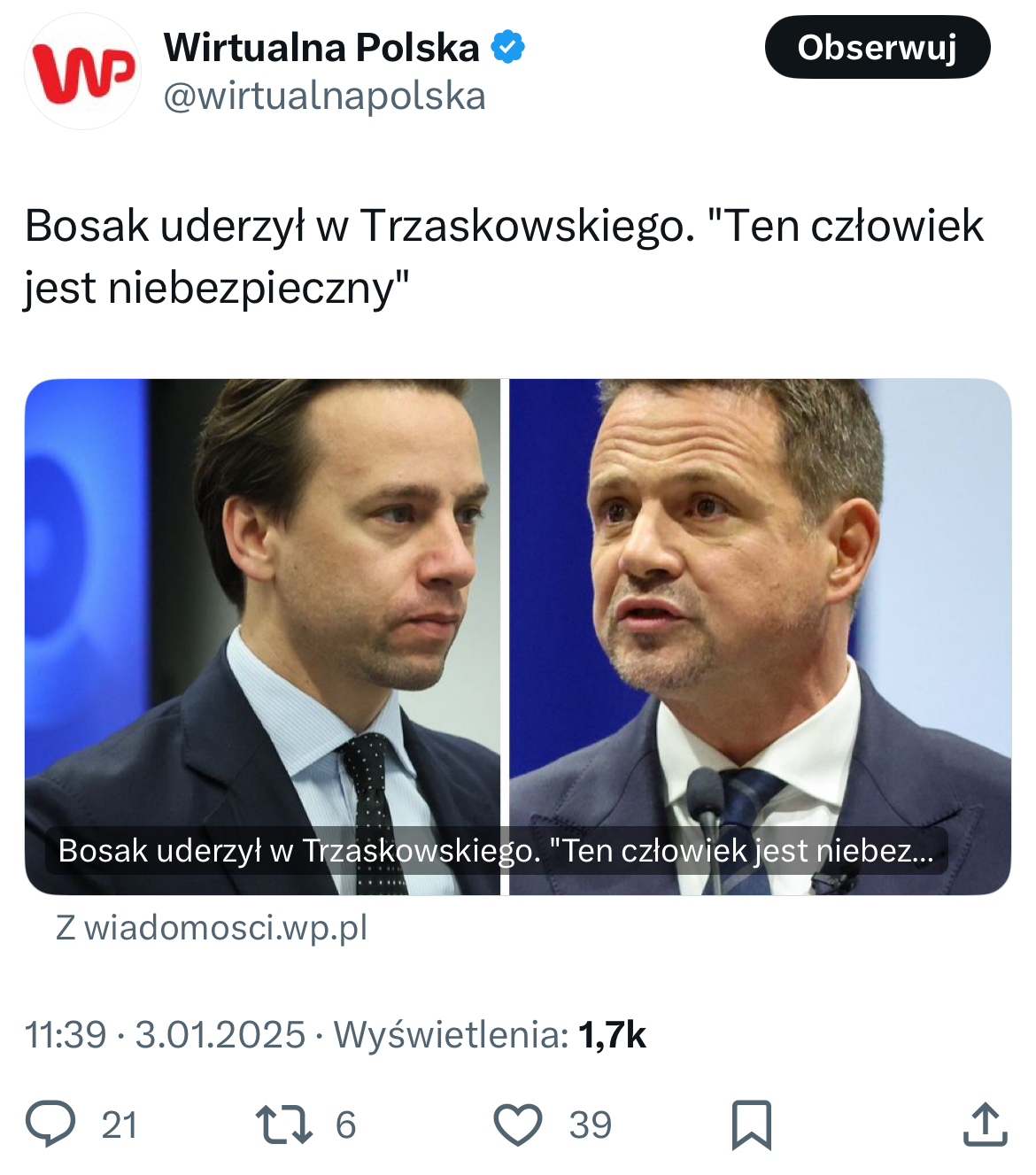Click the likes count 39
The height and width of the screenshot is (1175, 1036).
(x=590, y=1125)
